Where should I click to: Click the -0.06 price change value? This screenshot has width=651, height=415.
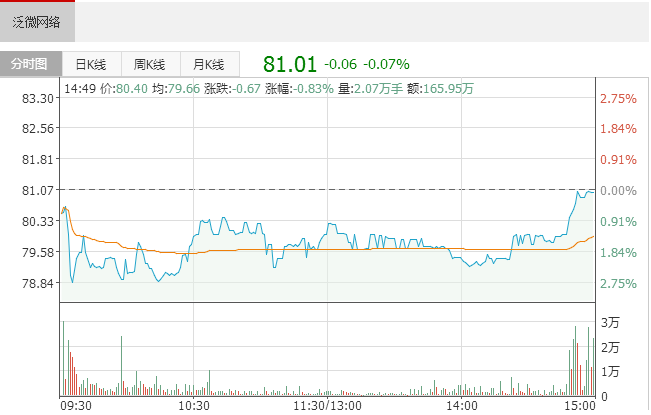[341, 64]
